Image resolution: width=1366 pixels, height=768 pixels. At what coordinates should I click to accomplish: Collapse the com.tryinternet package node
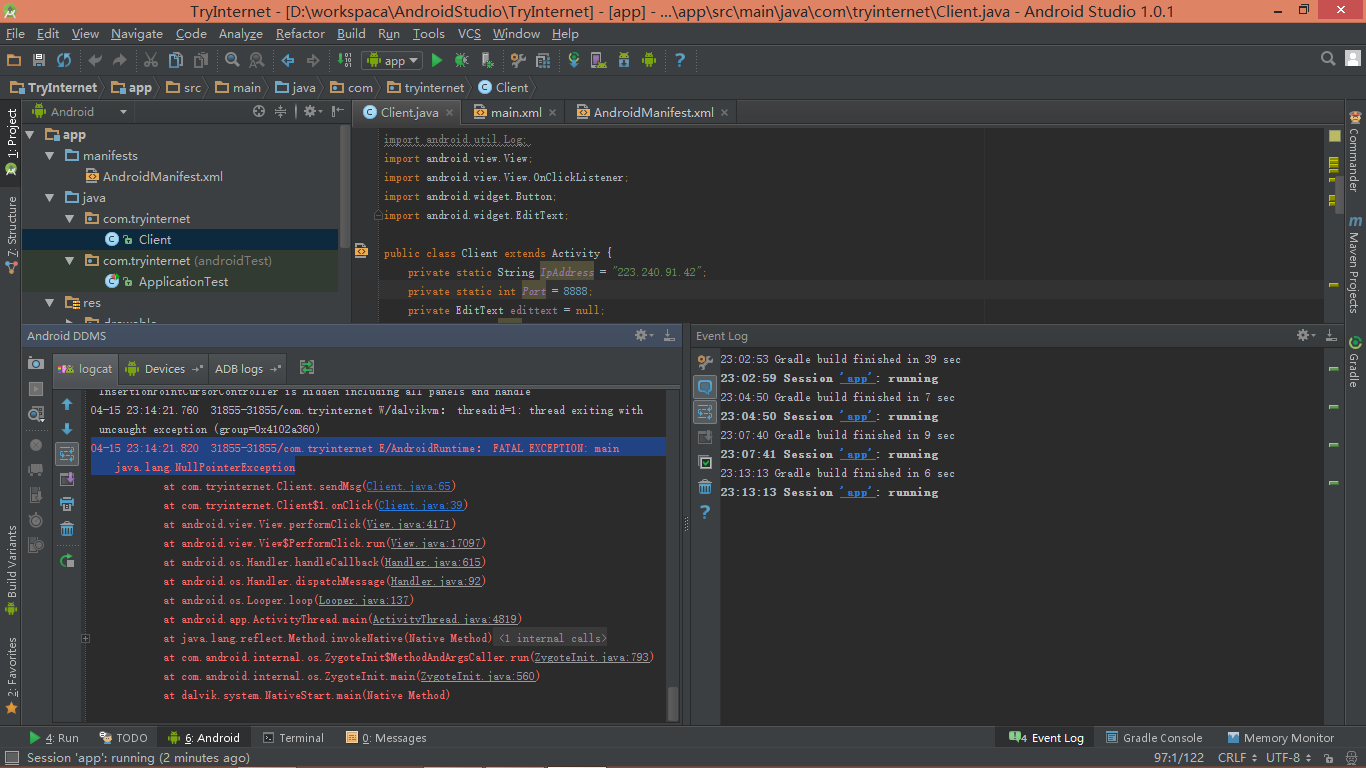(70, 219)
